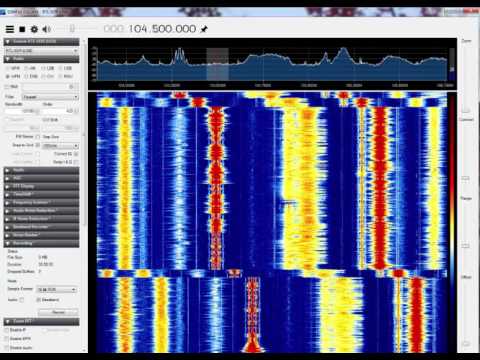The width and height of the screenshot is (480, 360).
Task: Expand the Time Shift panel
Action: coord(41,194)
